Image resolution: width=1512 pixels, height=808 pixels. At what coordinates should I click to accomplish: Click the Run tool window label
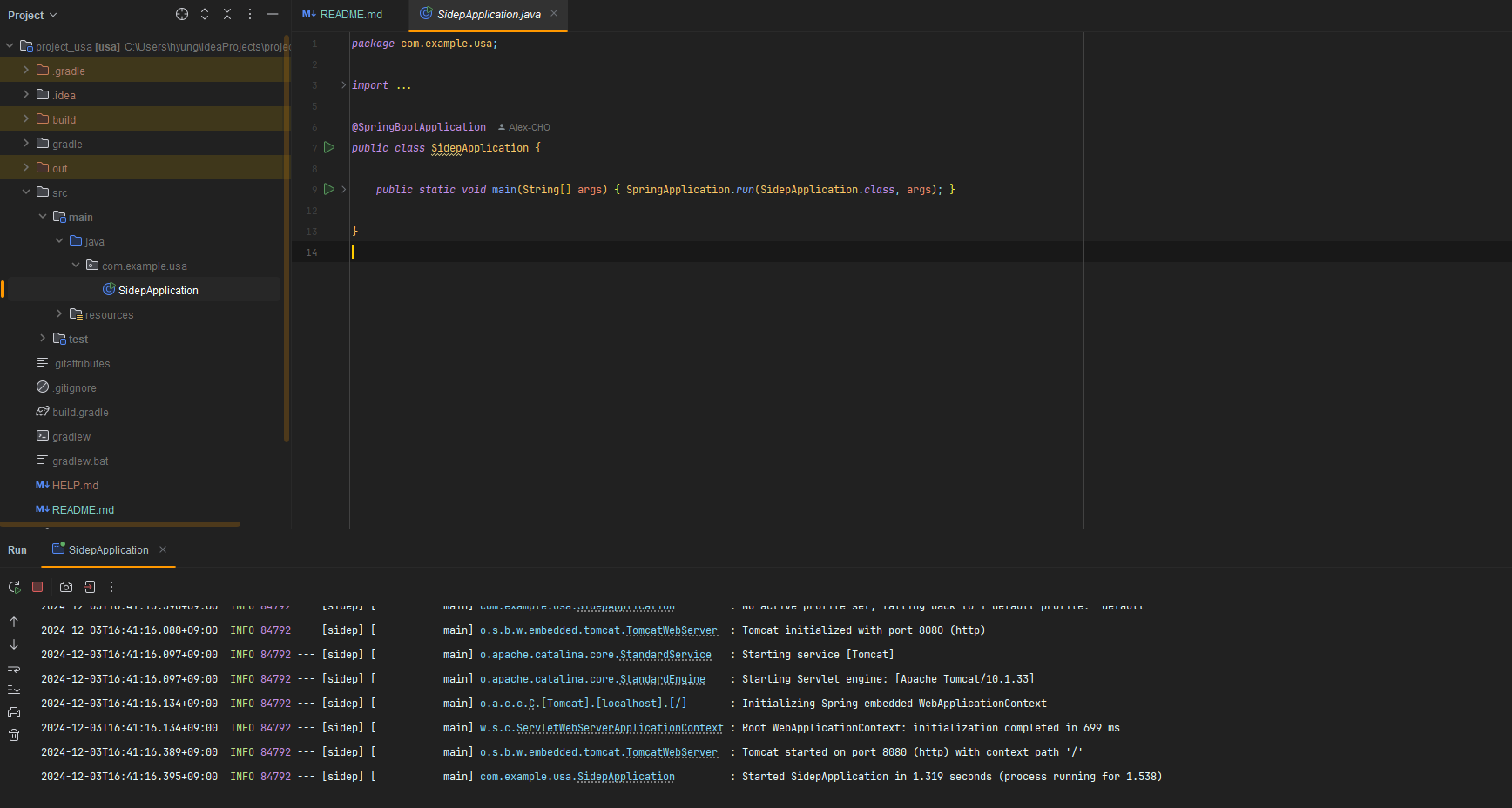17,550
